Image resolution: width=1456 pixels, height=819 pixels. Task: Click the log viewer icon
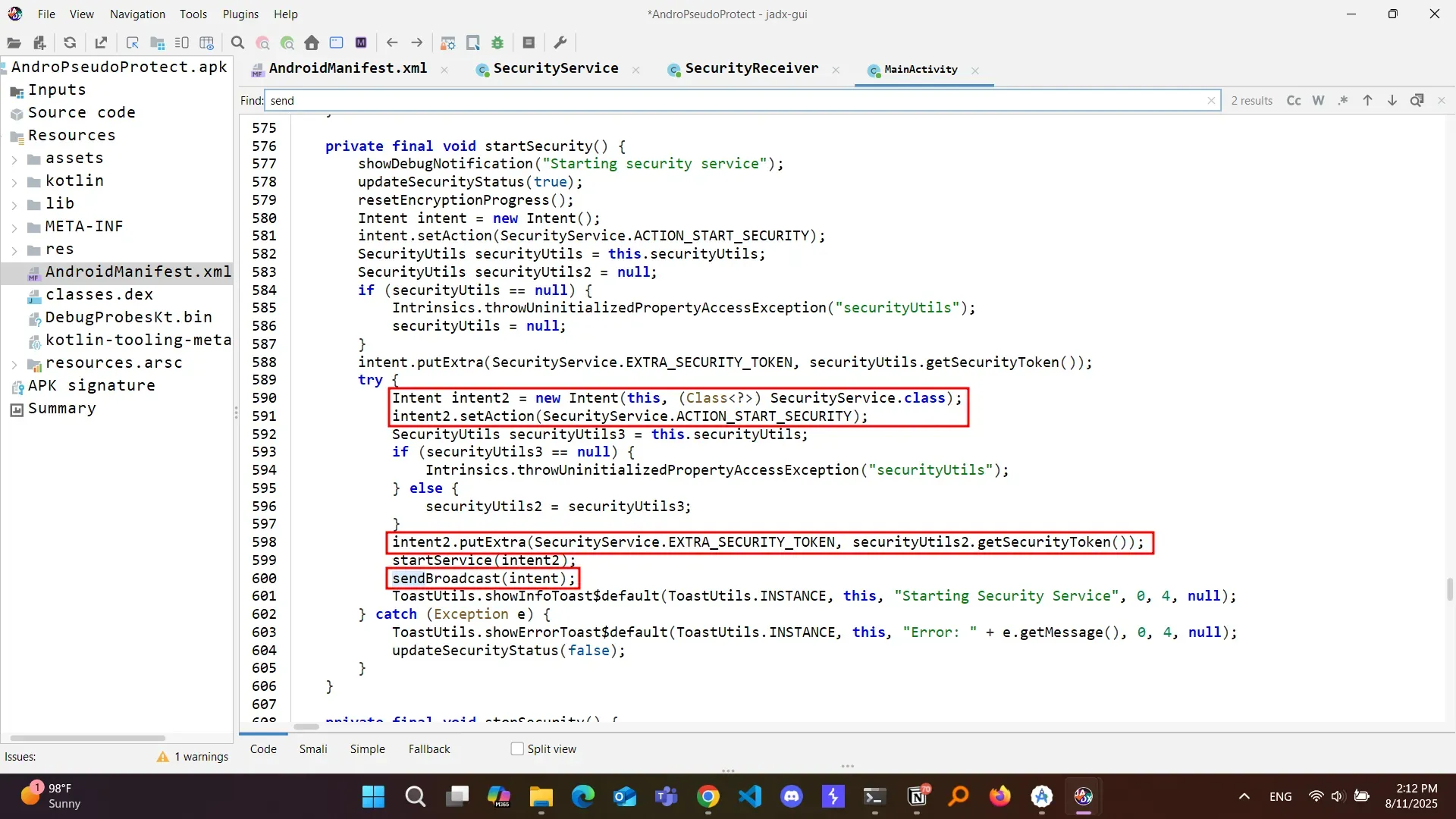[529, 43]
